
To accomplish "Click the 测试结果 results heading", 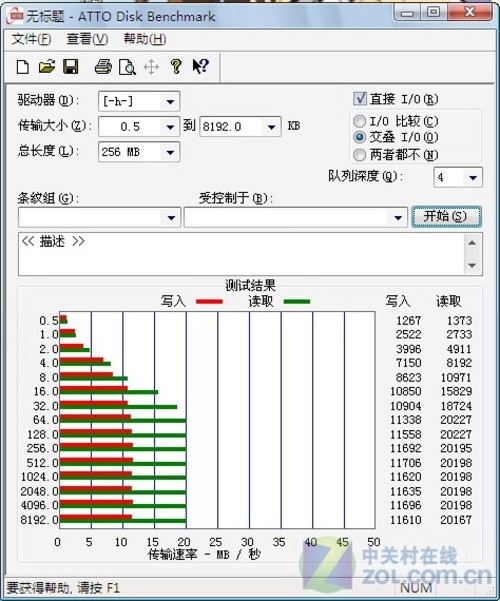I will tap(250, 285).
